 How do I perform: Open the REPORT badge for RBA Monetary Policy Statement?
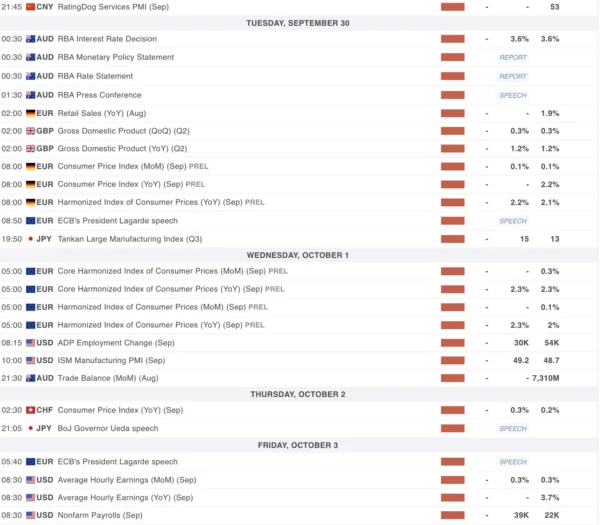click(513, 58)
